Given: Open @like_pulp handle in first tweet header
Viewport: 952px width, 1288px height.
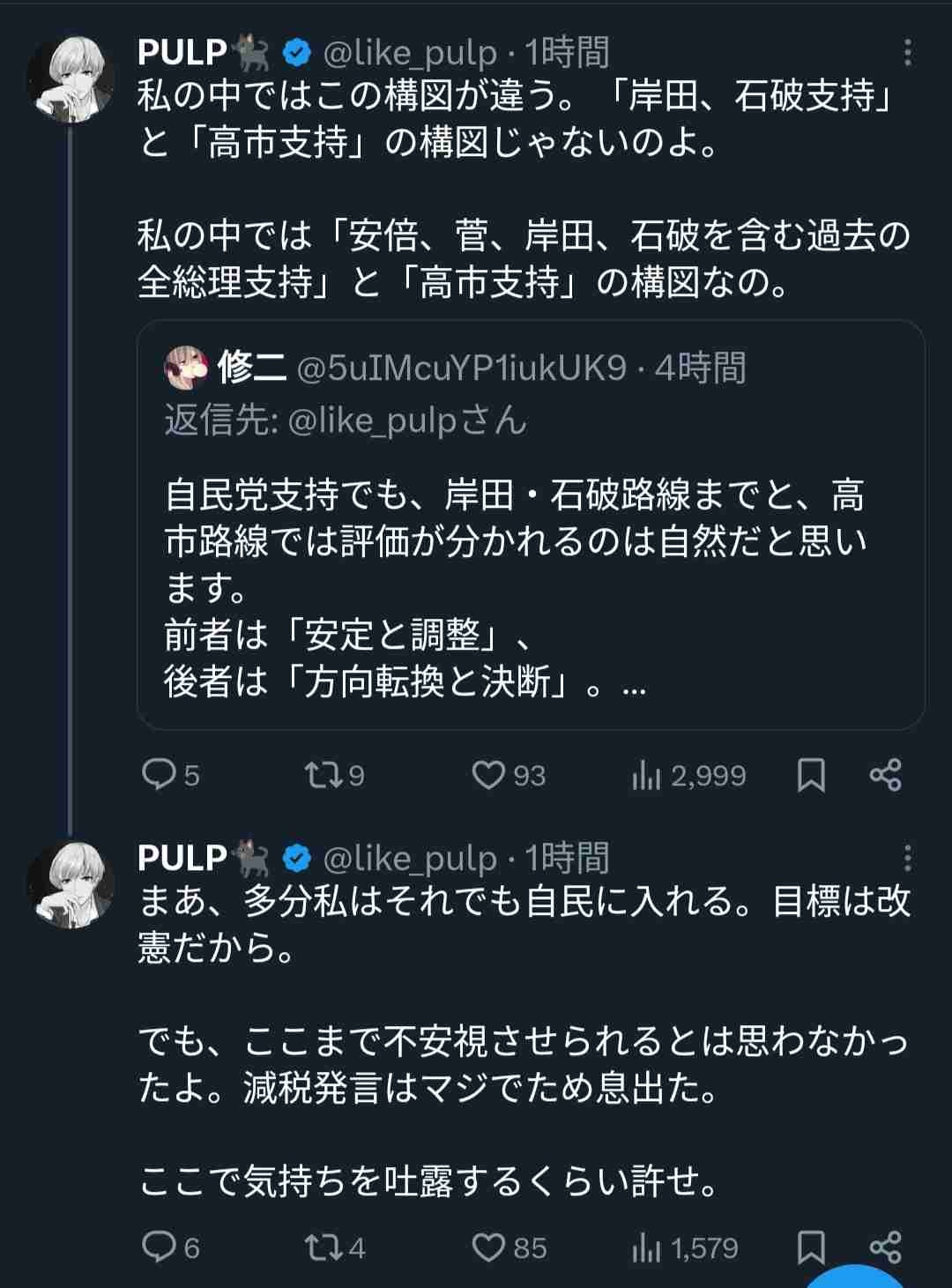Looking at the screenshot, I should click(x=410, y=54).
